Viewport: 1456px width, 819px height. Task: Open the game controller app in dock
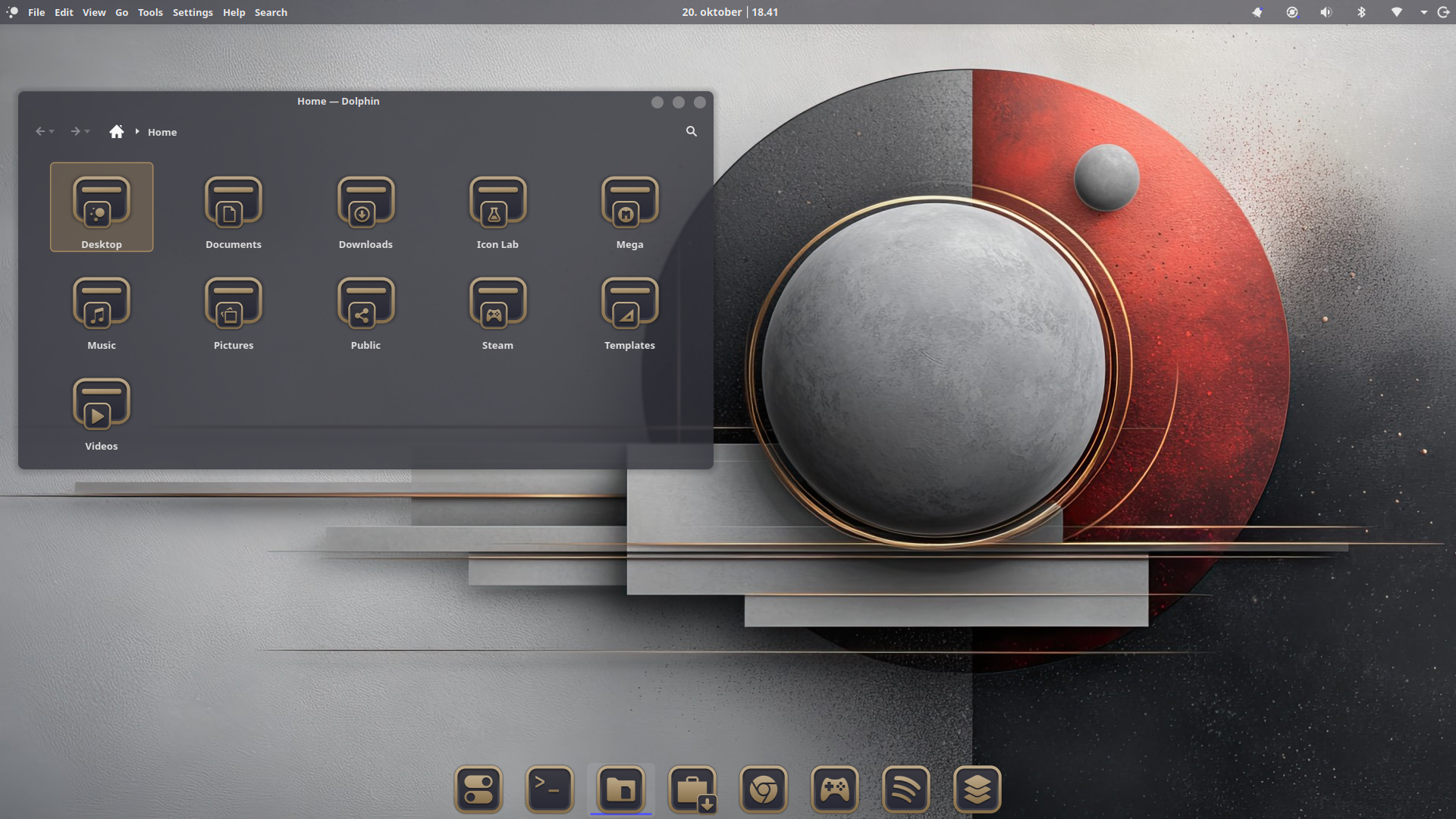coord(835,789)
